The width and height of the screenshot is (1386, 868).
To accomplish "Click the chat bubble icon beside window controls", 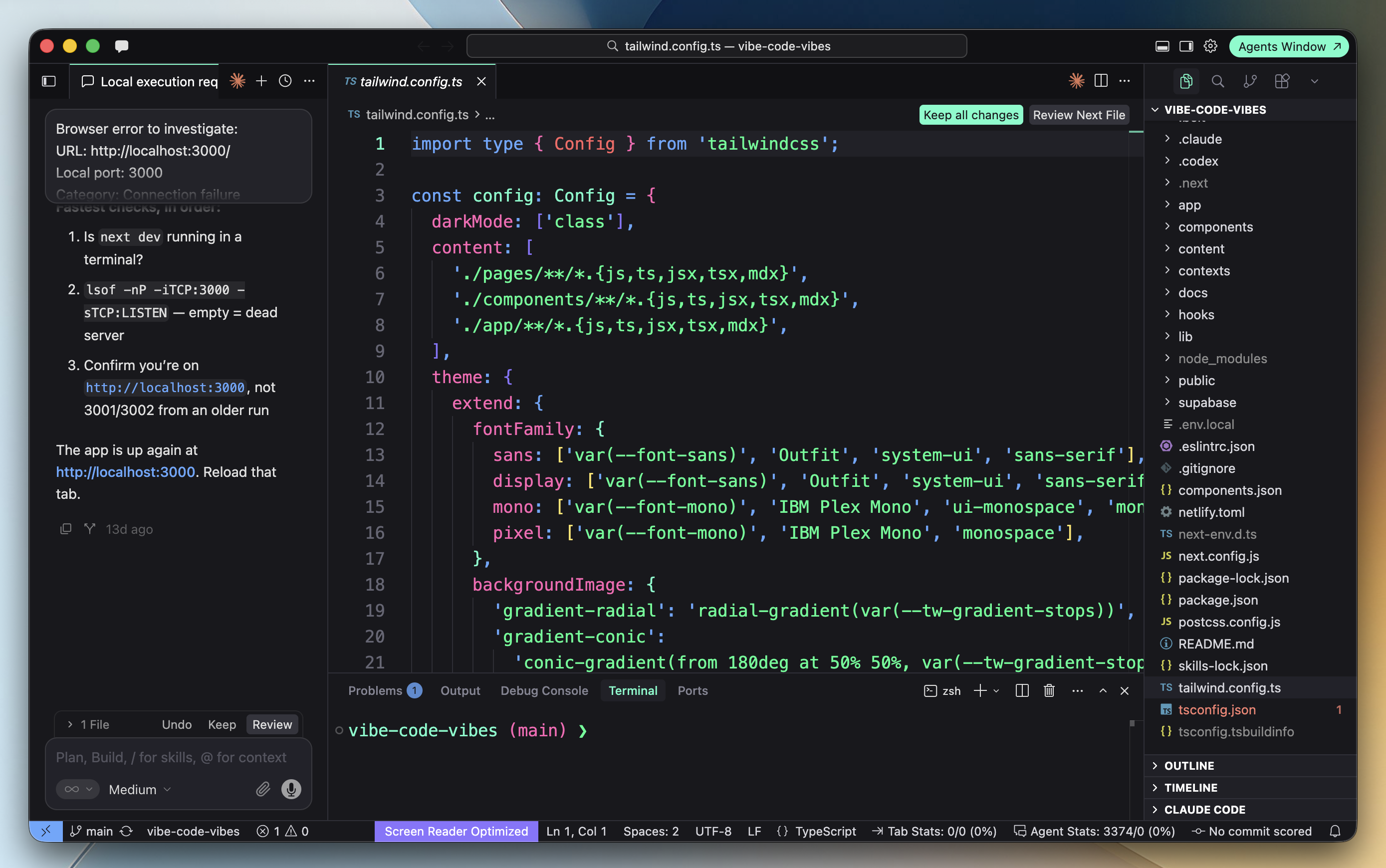I will [x=122, y=46].
